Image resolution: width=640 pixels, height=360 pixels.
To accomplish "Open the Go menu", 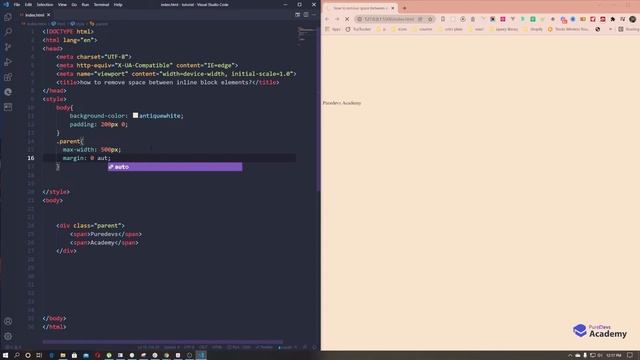I will coord(74,4).
